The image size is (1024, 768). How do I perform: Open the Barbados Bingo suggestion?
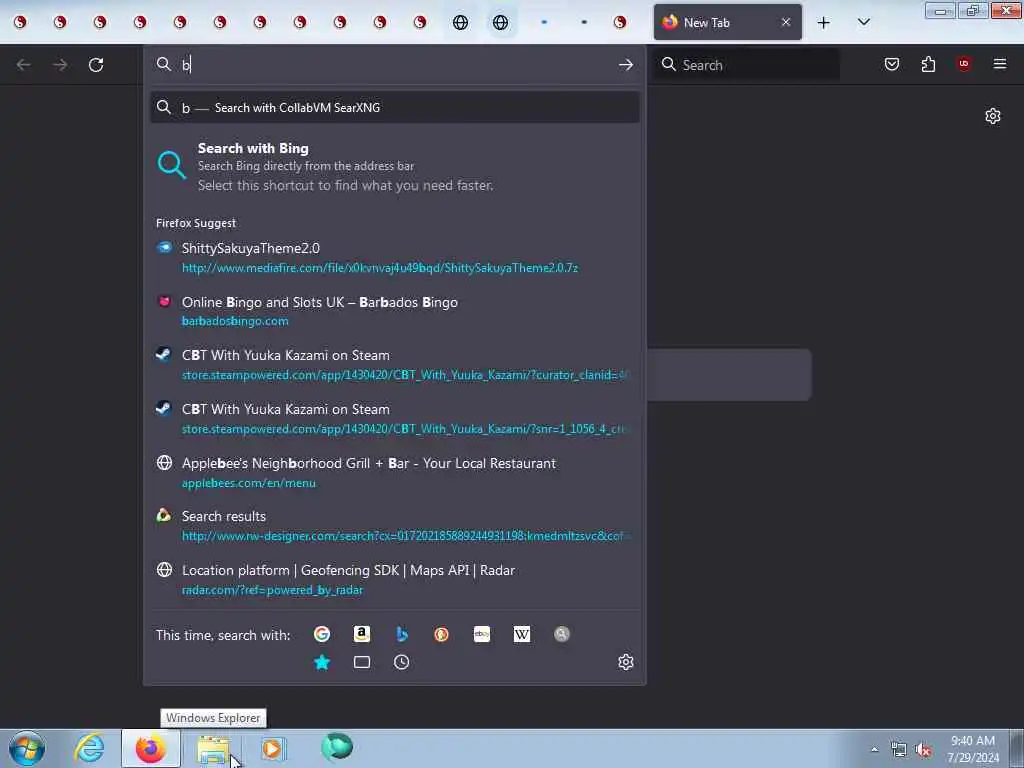click(394, 311)
